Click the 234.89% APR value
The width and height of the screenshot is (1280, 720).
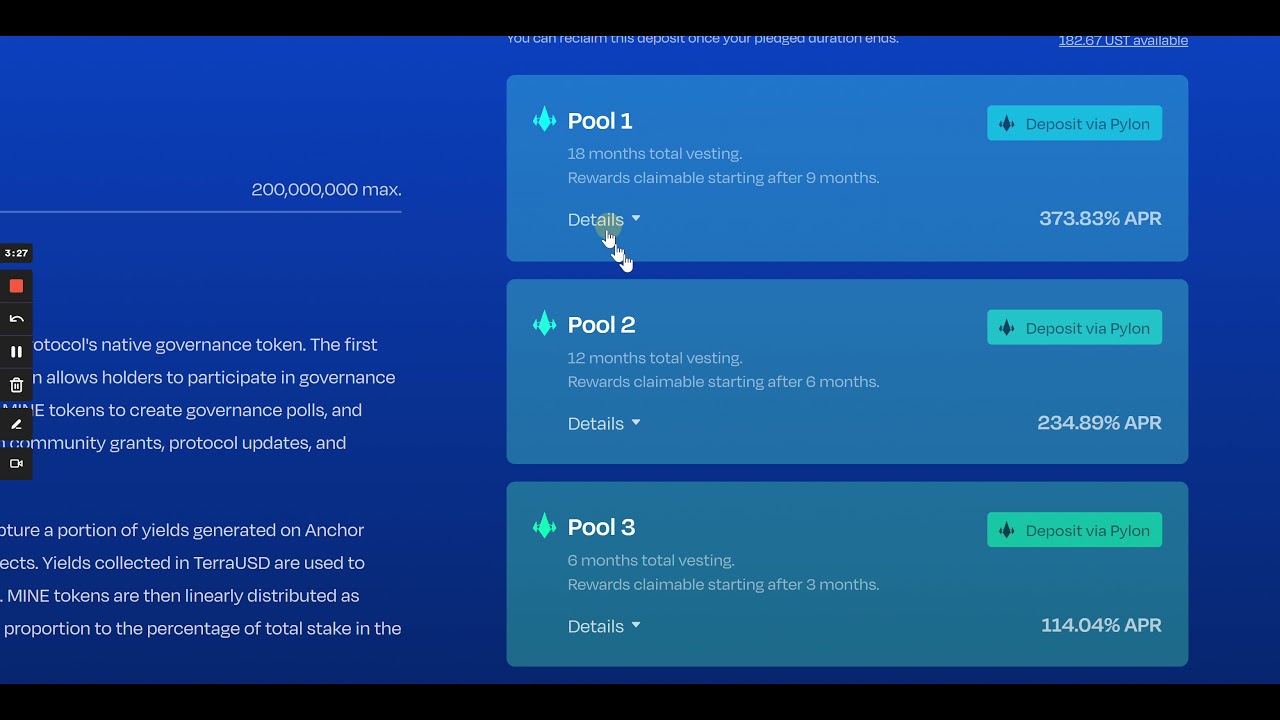[1099, 422]
